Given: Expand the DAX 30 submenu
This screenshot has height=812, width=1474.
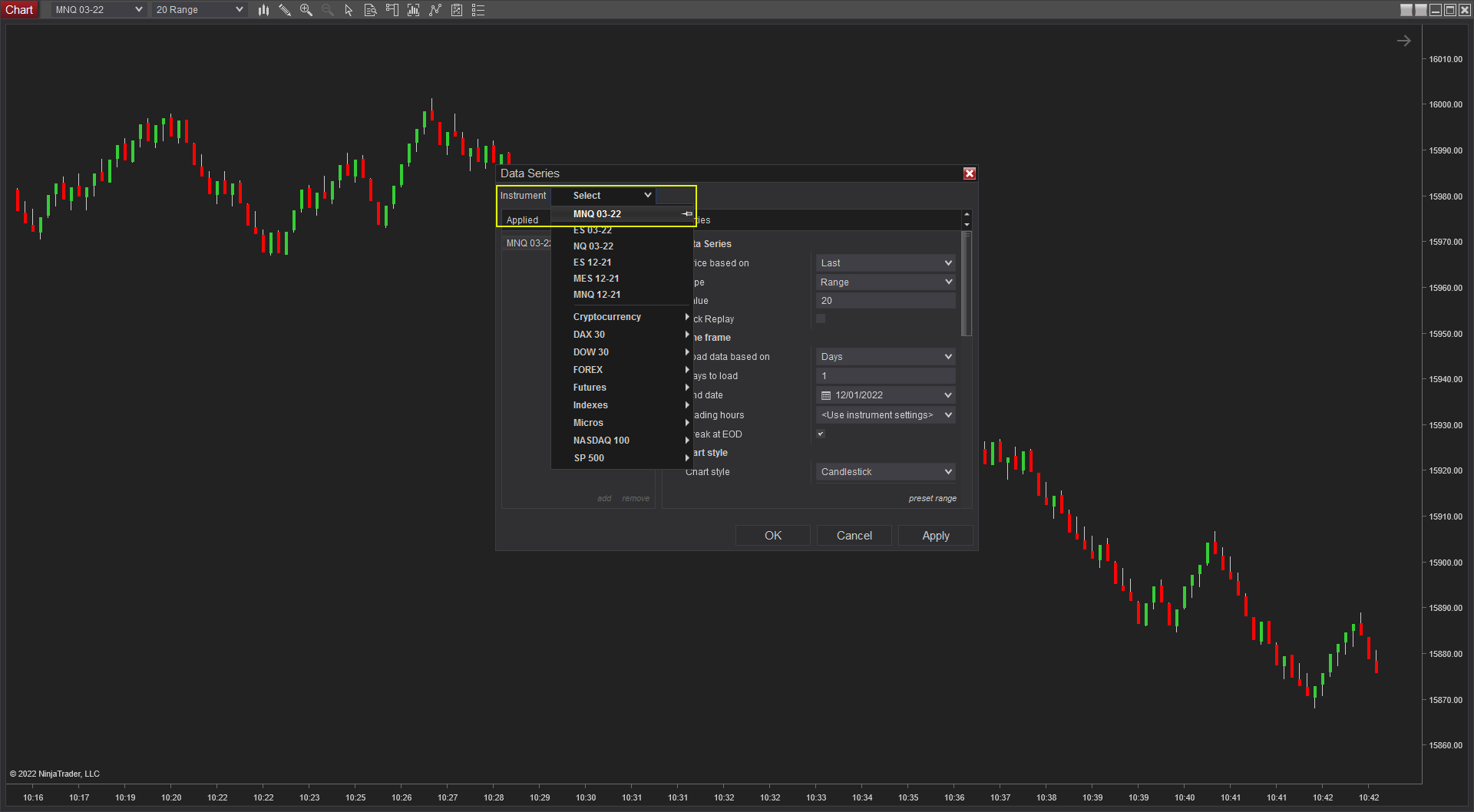Looking at the screenshot, I should coord(622,335).
